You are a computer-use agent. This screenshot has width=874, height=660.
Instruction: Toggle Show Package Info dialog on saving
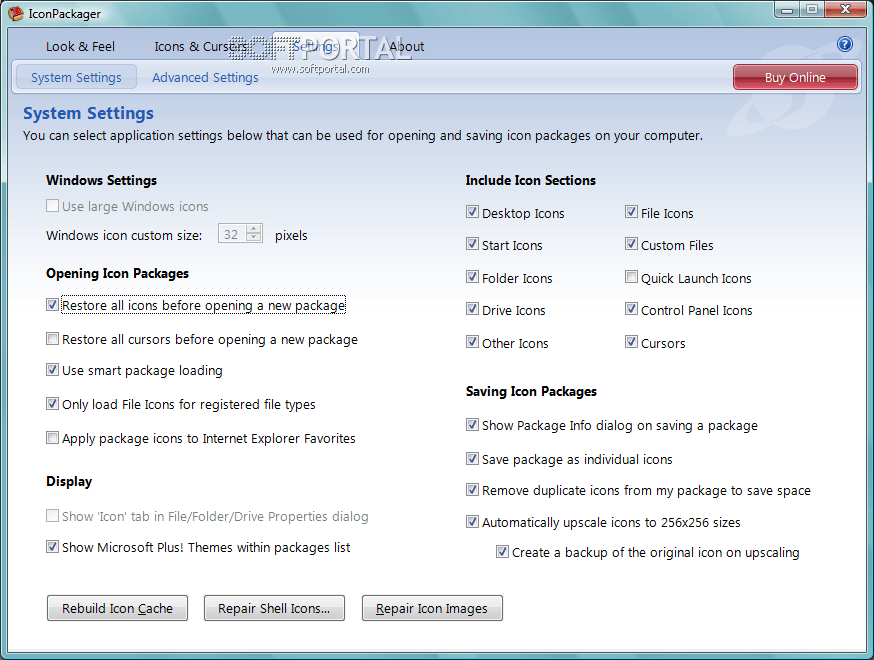472,425
